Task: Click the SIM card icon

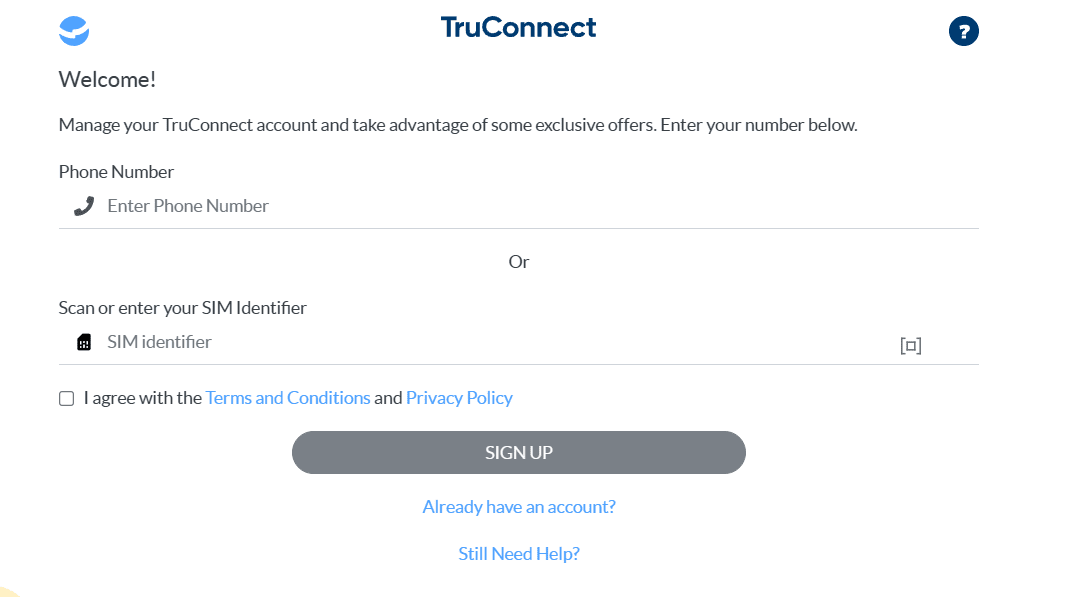Action: [x=84, y=342]
